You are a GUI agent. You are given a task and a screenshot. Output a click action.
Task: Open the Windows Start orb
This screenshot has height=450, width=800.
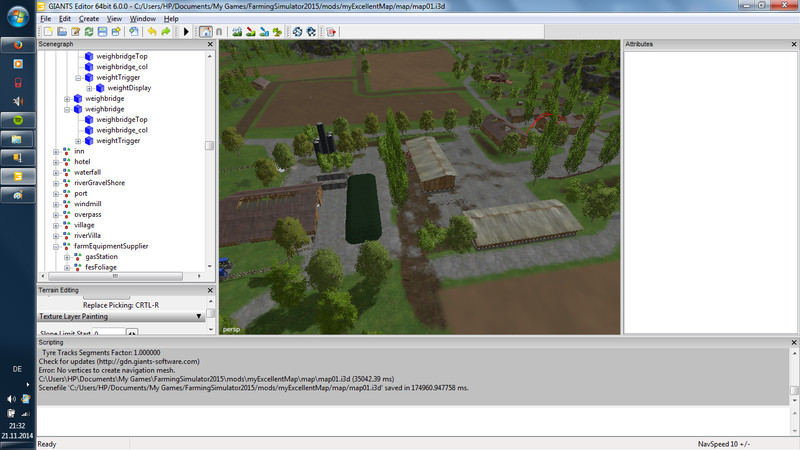tap(18, 17)
